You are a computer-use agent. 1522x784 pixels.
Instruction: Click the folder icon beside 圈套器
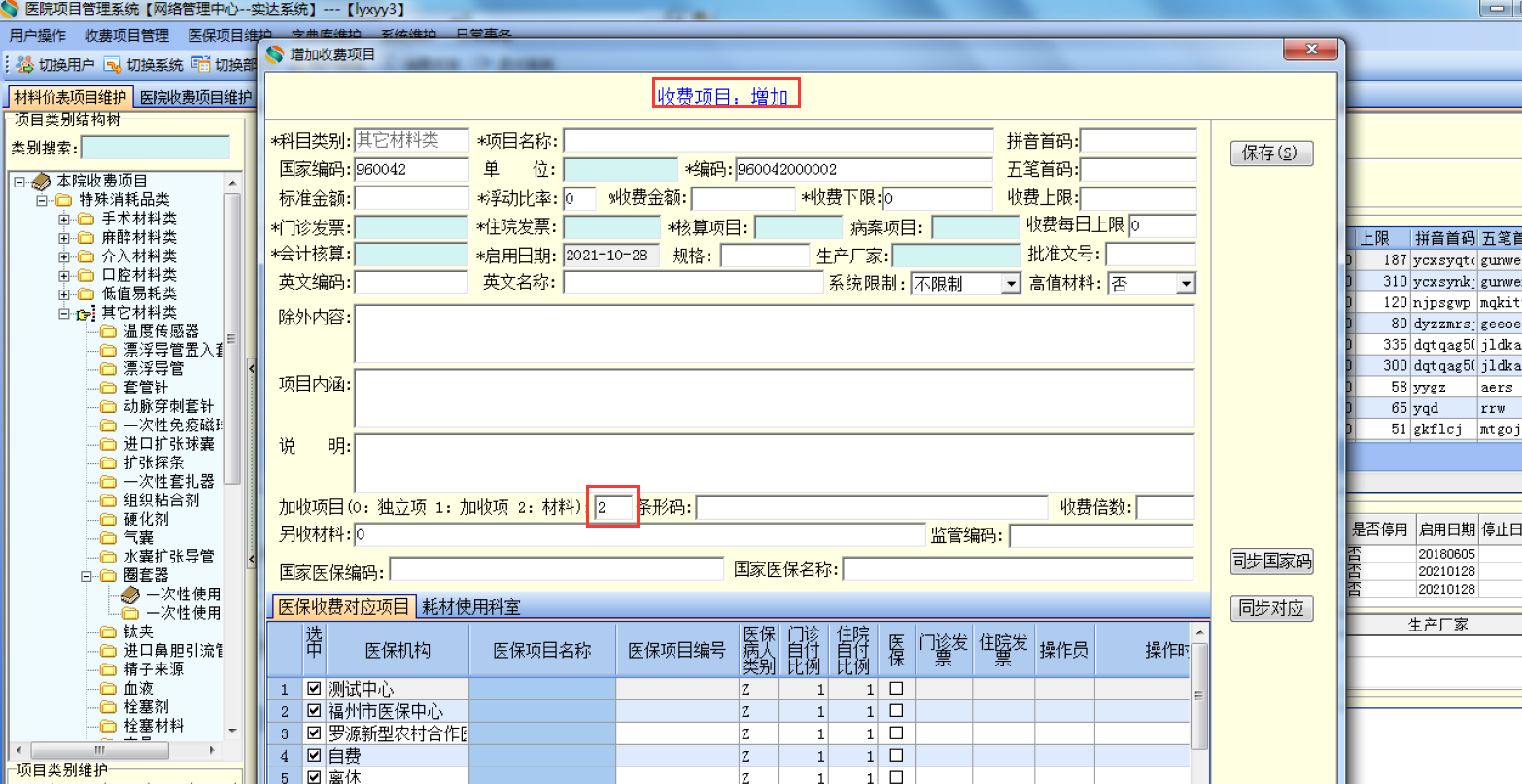coord(108,575)
